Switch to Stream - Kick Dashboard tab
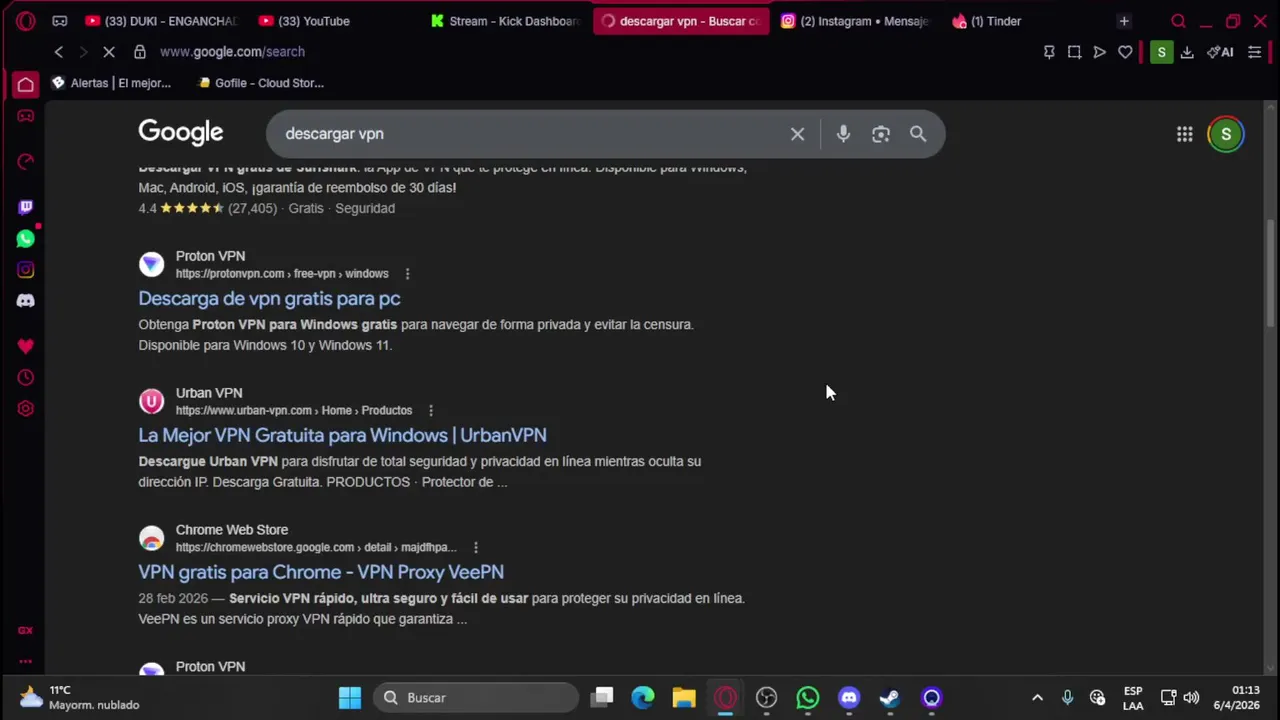1280x720 pixels. (x=505, y=21)
